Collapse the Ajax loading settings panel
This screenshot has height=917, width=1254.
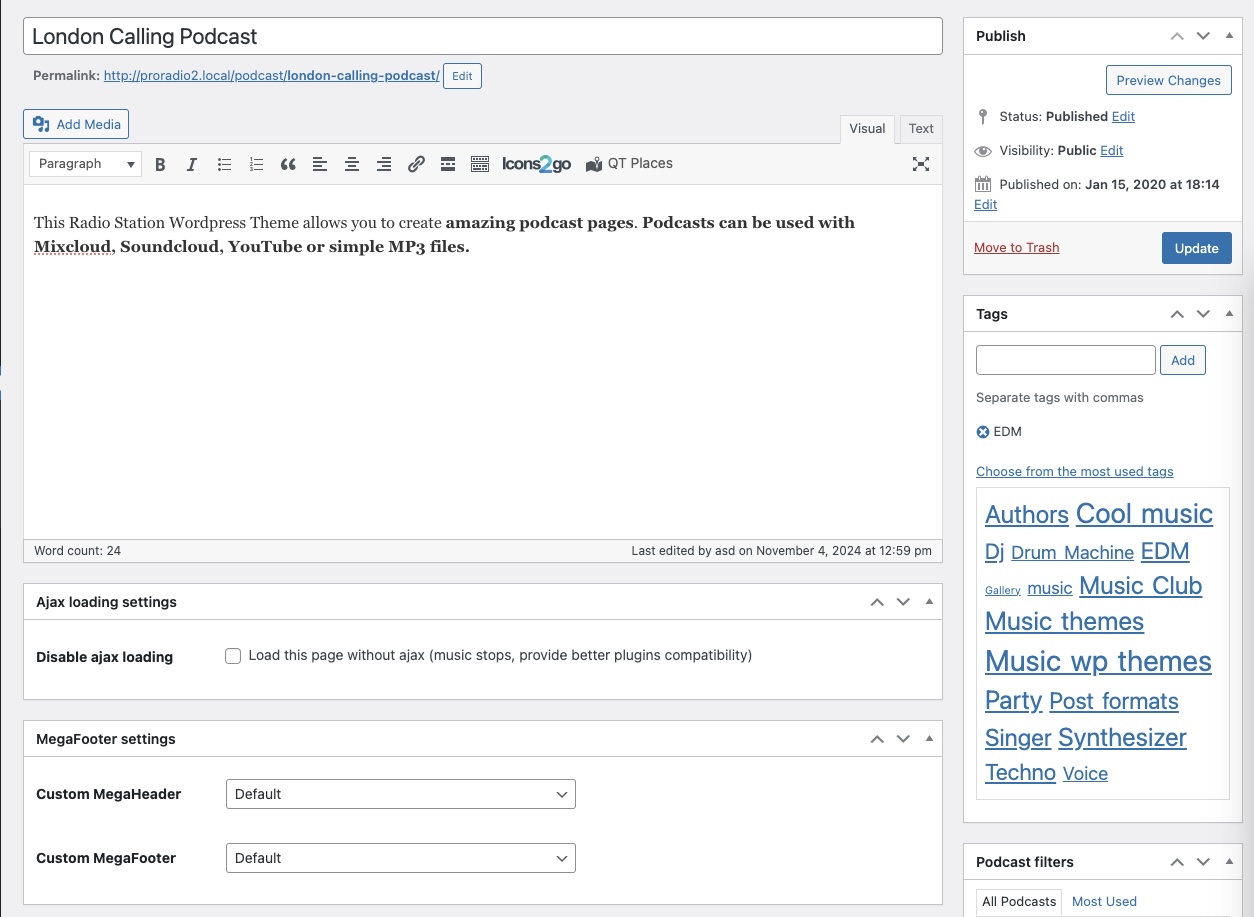pos(929,602)
